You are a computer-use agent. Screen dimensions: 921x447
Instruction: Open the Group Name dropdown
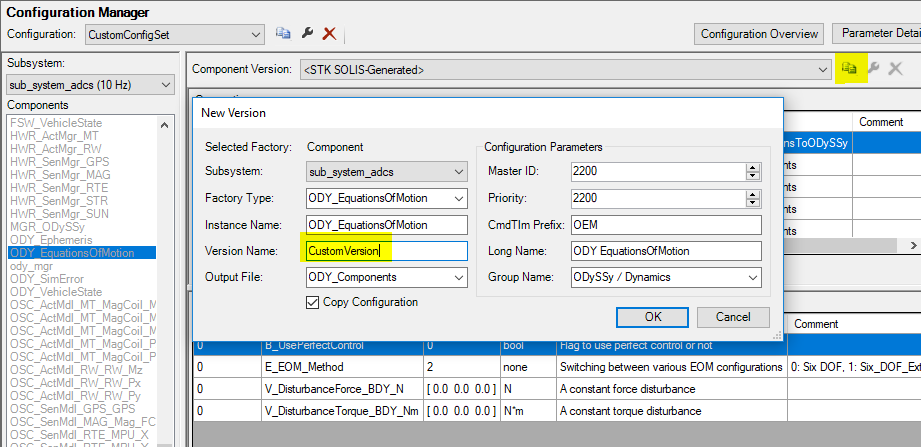(752, 277)
